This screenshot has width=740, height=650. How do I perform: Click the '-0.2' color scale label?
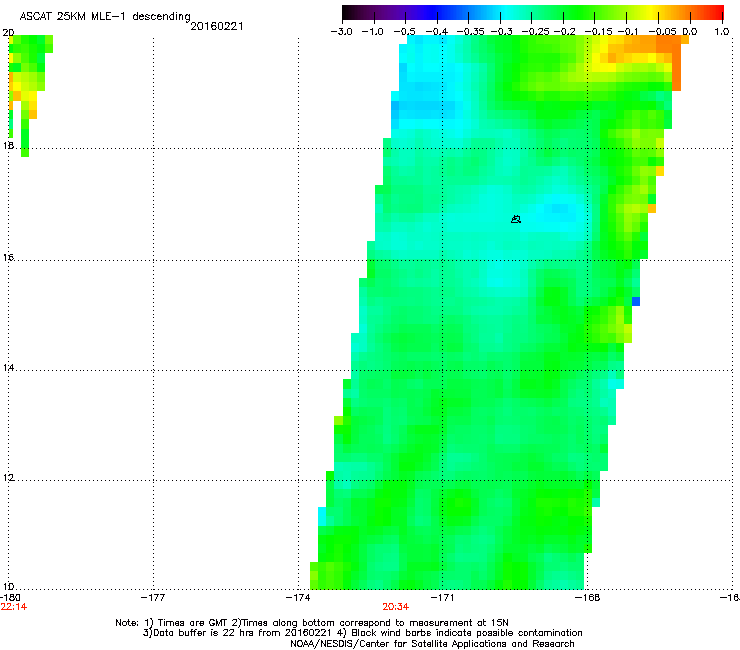click(564, 32)
